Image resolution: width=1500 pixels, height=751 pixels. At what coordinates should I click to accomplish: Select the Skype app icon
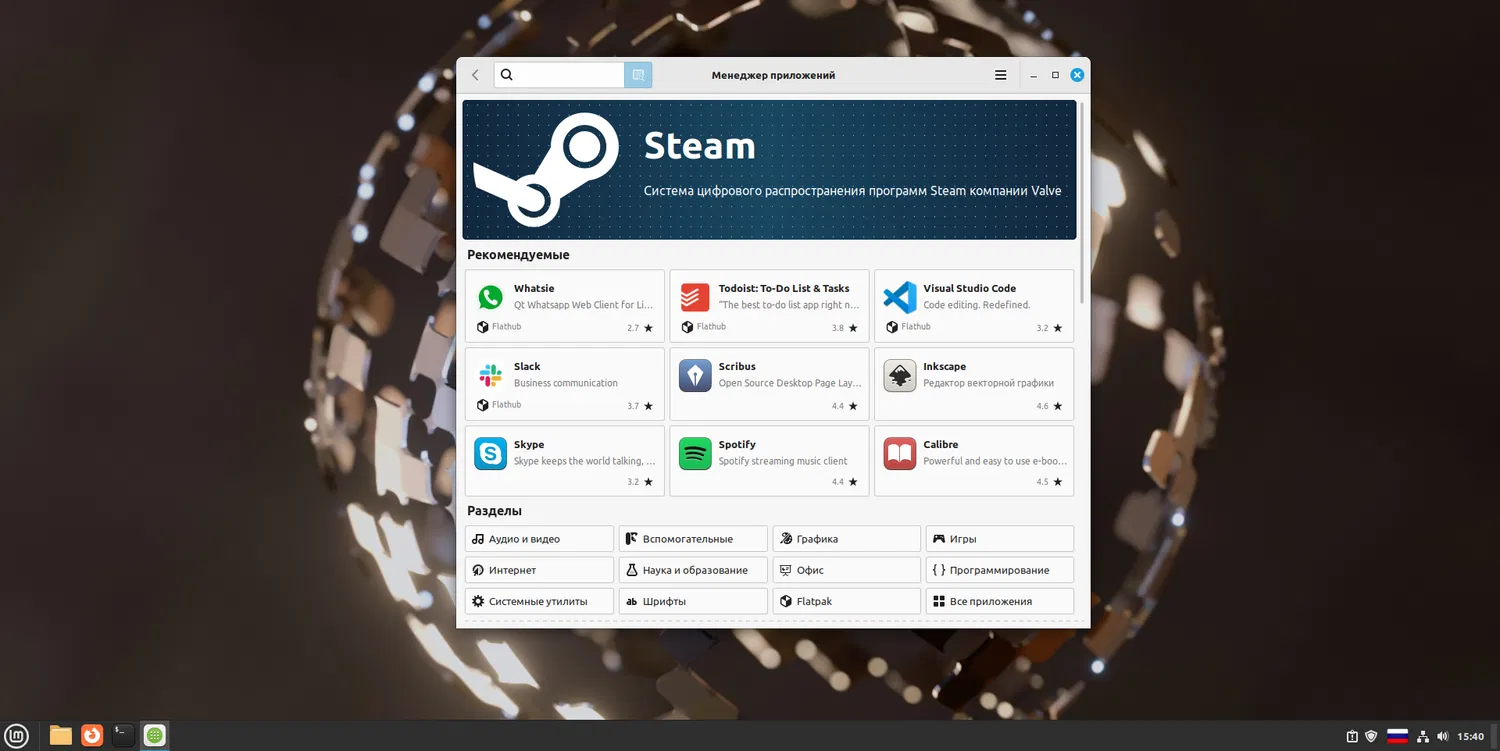pos(490,453)
